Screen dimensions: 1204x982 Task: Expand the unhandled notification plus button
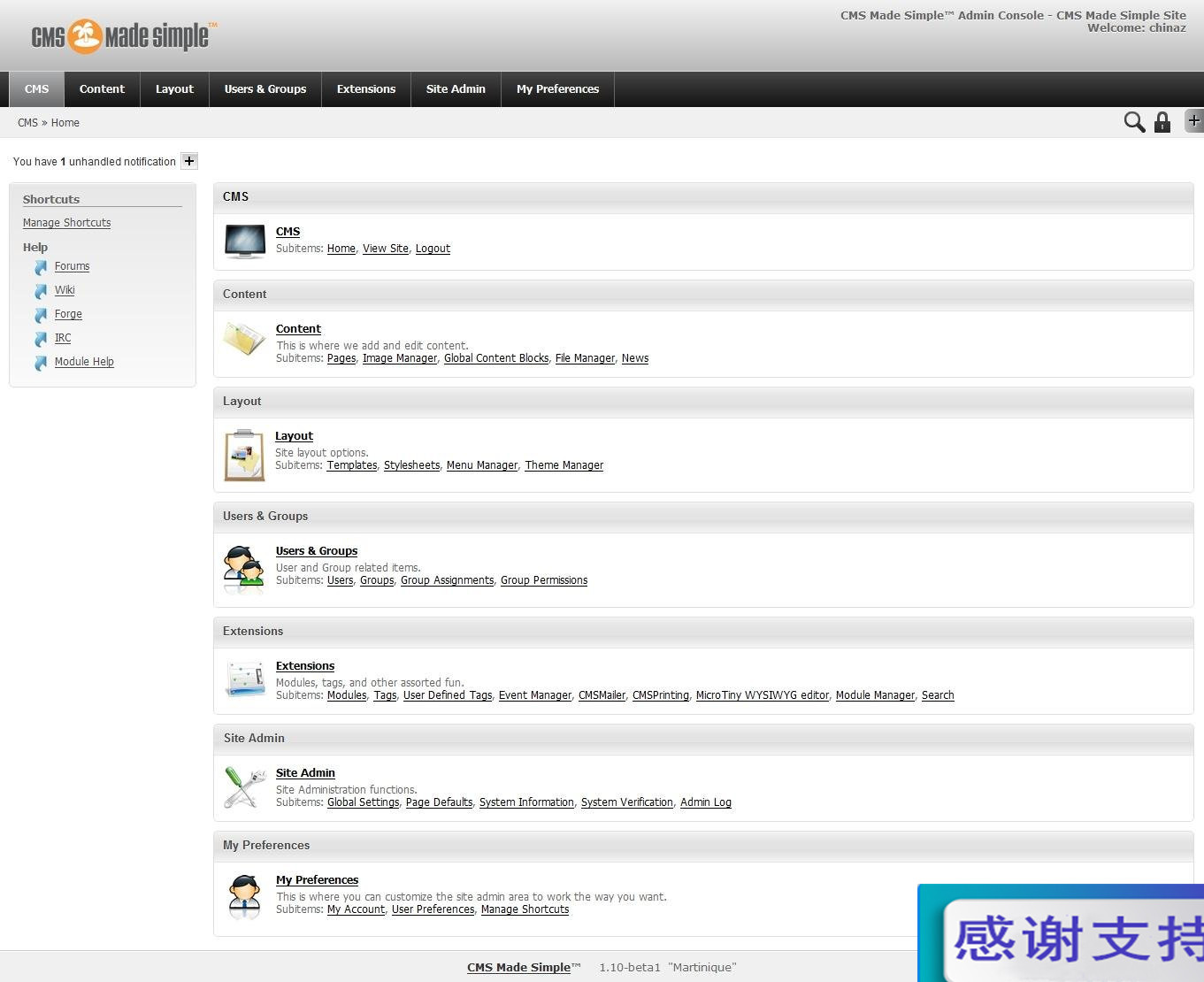coord(189,161)
